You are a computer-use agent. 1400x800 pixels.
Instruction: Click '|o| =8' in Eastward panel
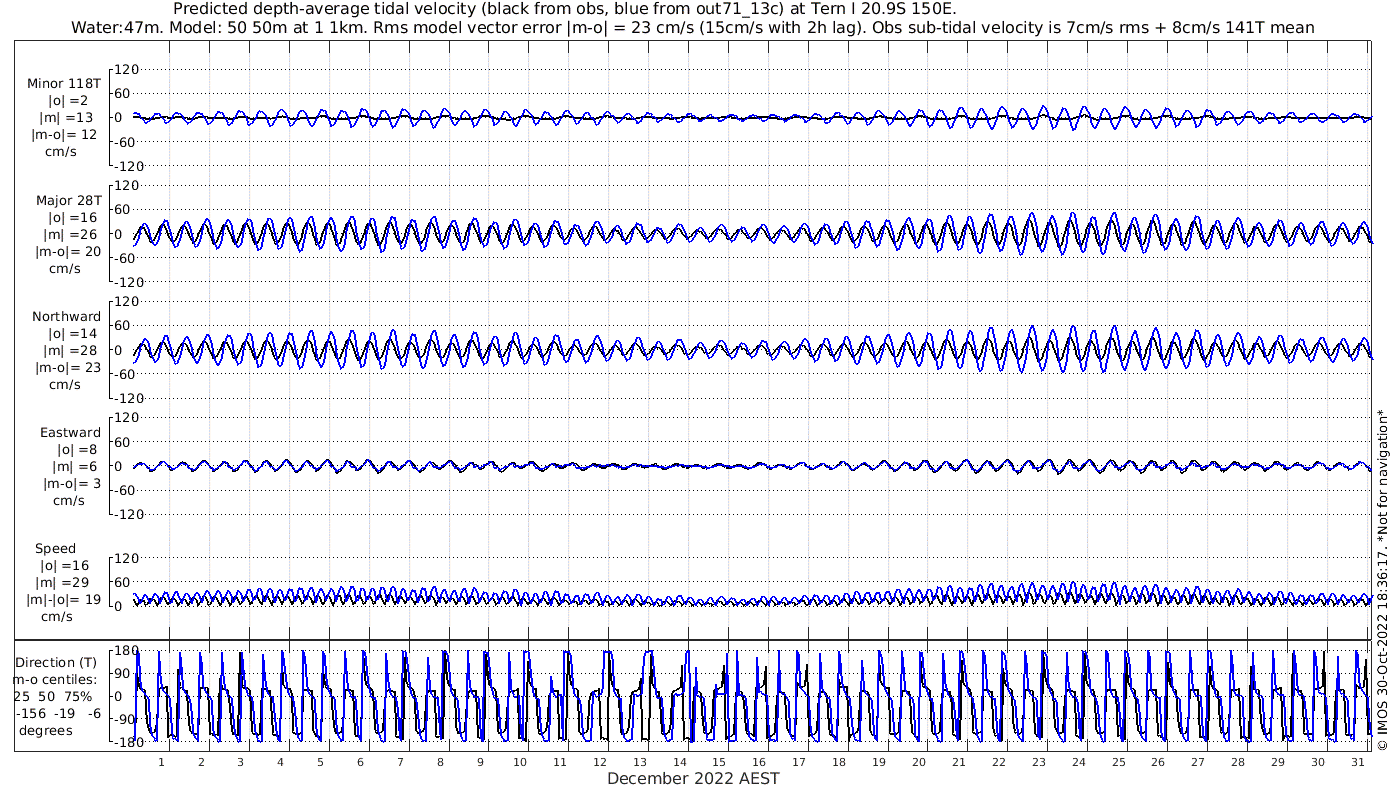coord(75,450)
